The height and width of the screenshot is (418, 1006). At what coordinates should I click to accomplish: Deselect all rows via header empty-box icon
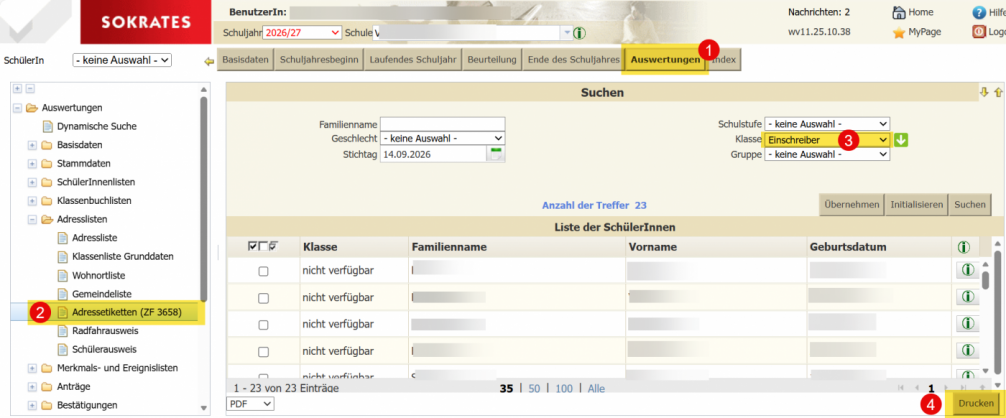pos(262,246)
